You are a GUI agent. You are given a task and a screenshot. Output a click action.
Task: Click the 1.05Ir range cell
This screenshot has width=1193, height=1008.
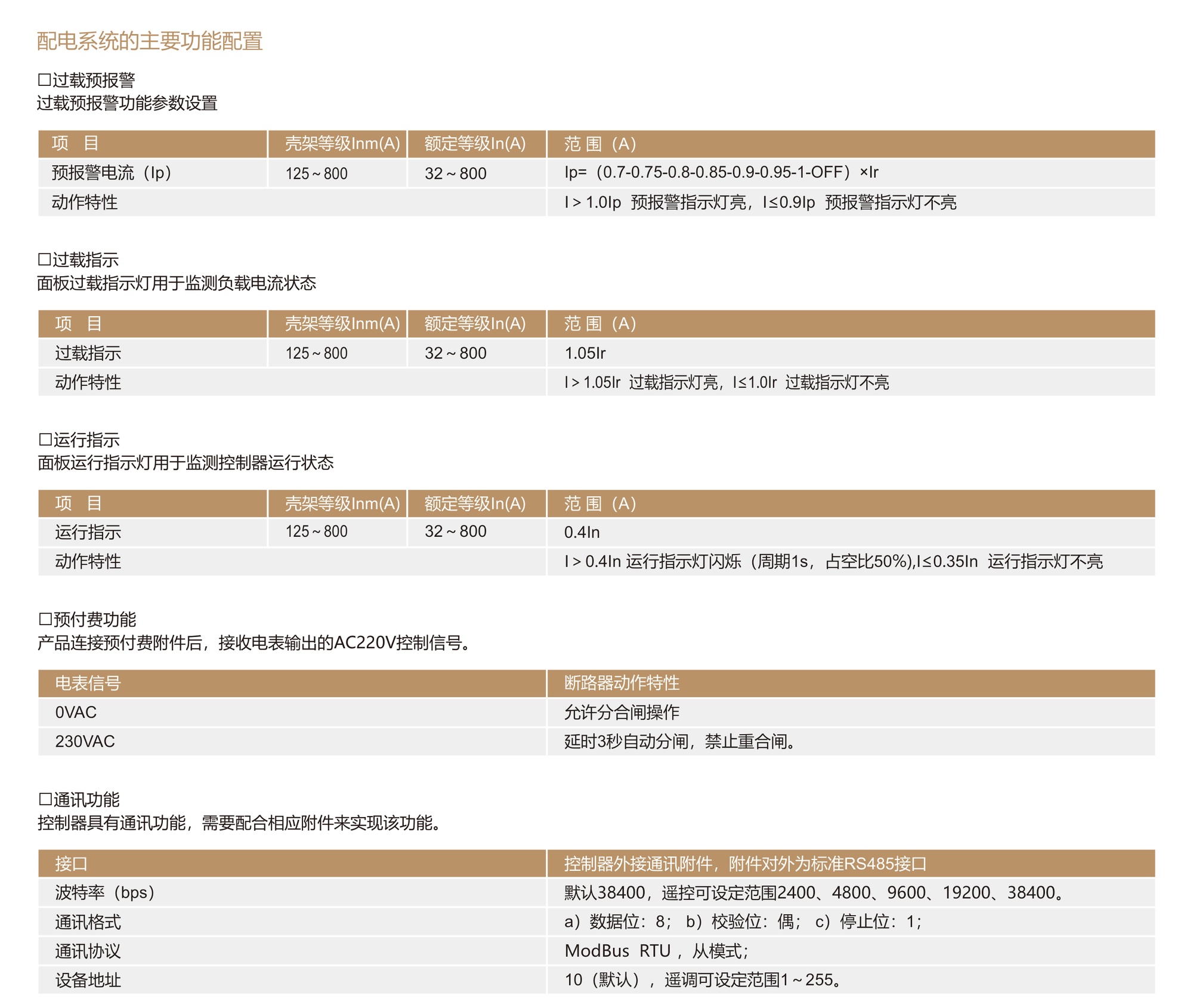(585, 353)
